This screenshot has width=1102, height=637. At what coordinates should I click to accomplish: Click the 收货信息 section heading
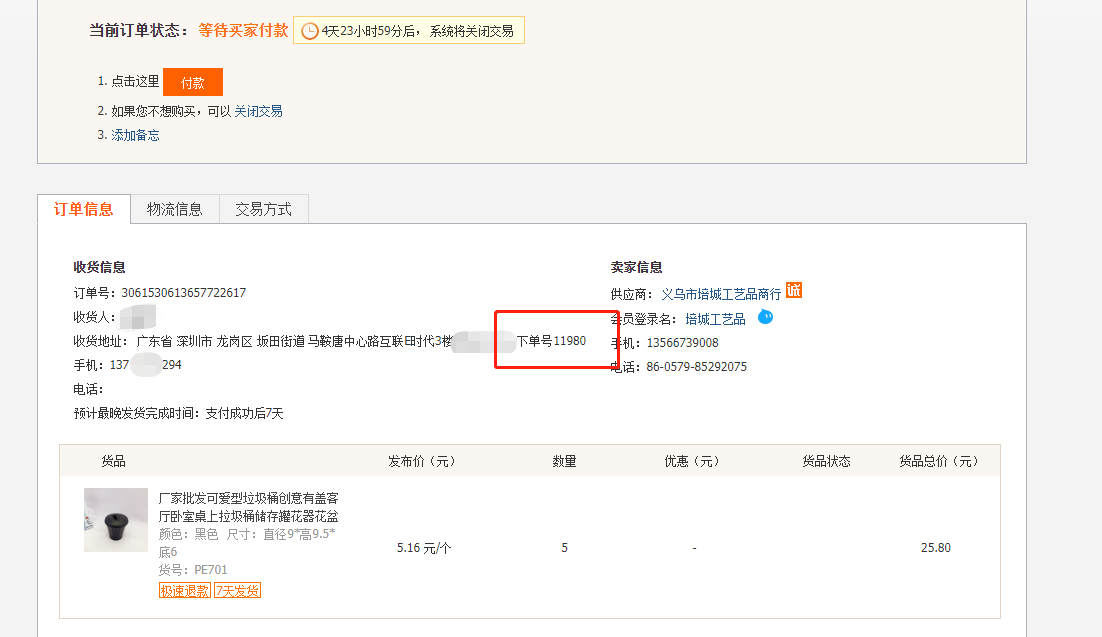(99, 267)
